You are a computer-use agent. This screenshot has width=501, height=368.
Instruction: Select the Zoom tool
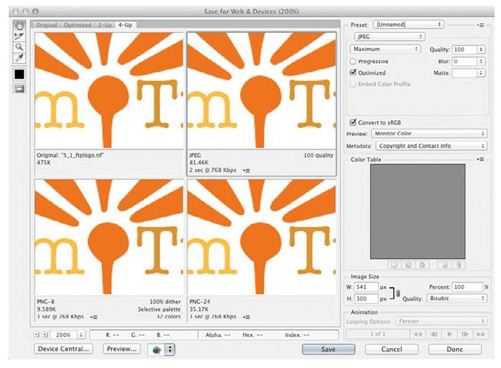point(19,47)
